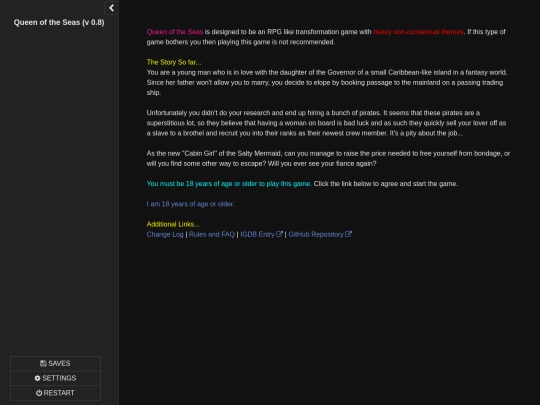The width and height of the screenshot is (540, 405).
Task: Click 'You must be 18 years of age' notice
Action: (x=229, y=184)
